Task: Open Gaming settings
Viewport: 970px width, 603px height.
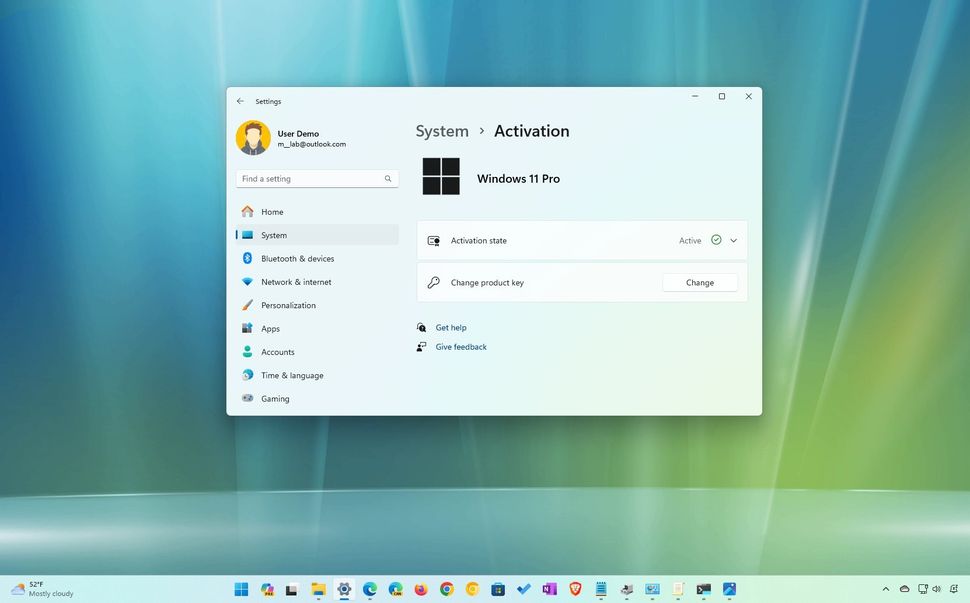Action: click(x=275, y=398)
